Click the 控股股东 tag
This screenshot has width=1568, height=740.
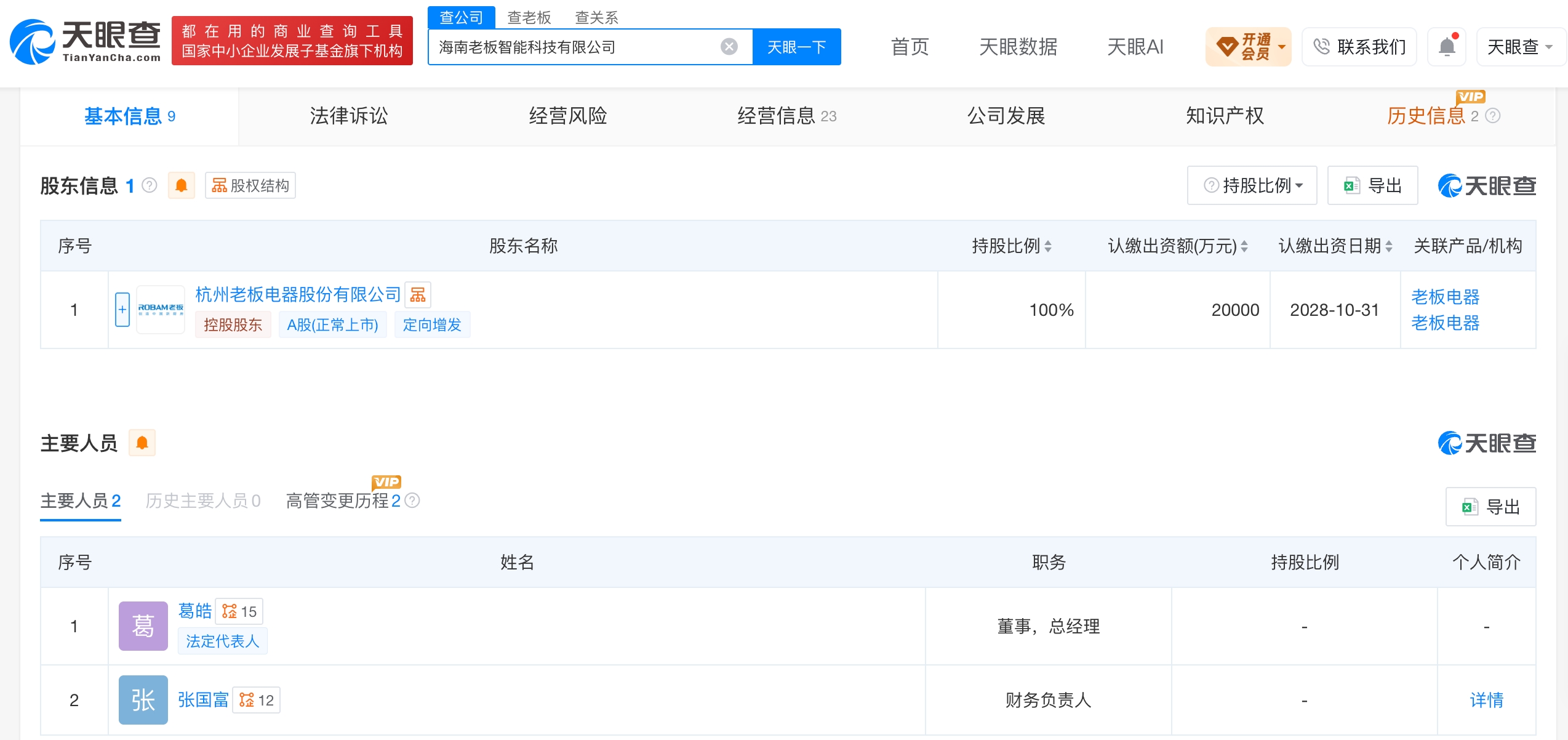tap(233, 324)
